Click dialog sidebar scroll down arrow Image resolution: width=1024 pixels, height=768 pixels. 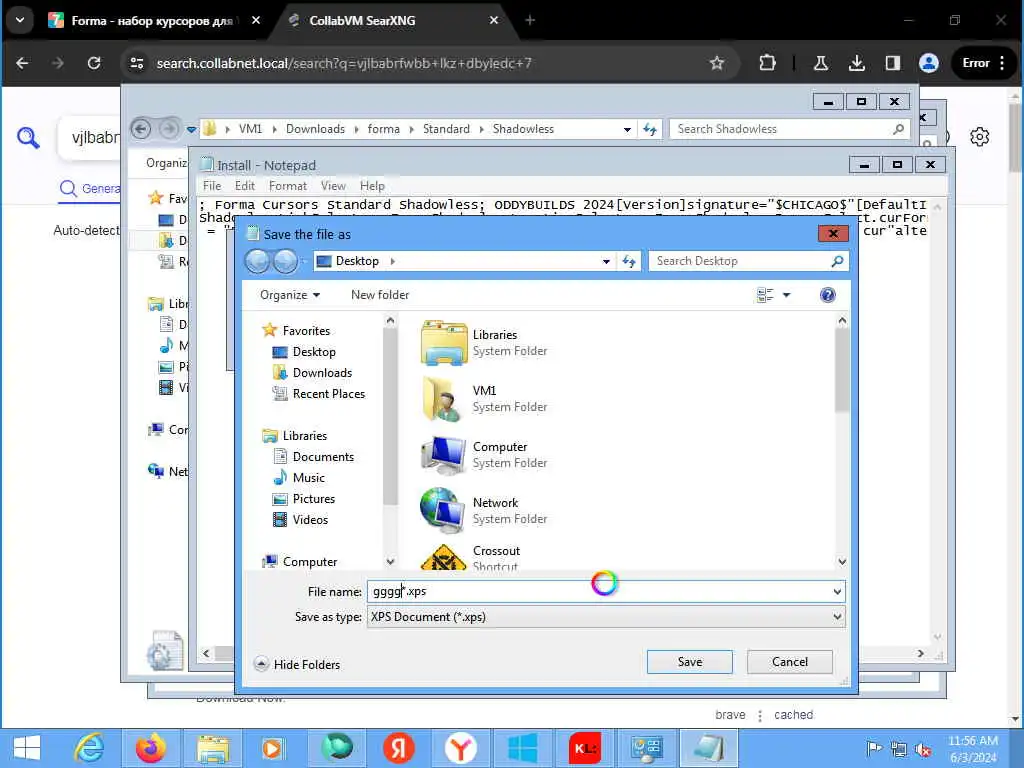[x=390, y=562]
